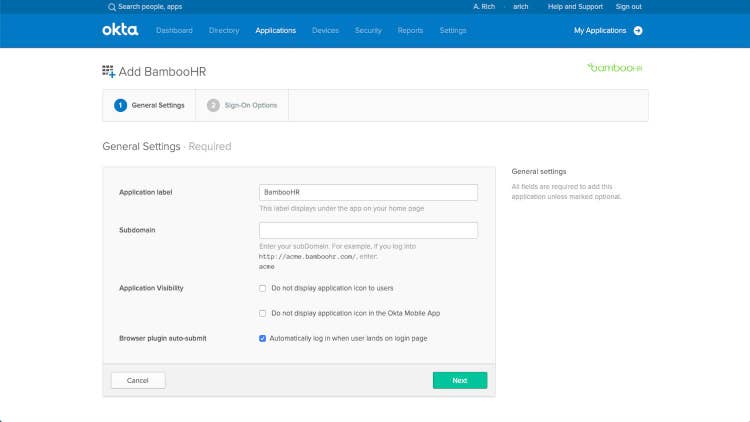Click the 'General settings' sidebar heading

(539, 171)
